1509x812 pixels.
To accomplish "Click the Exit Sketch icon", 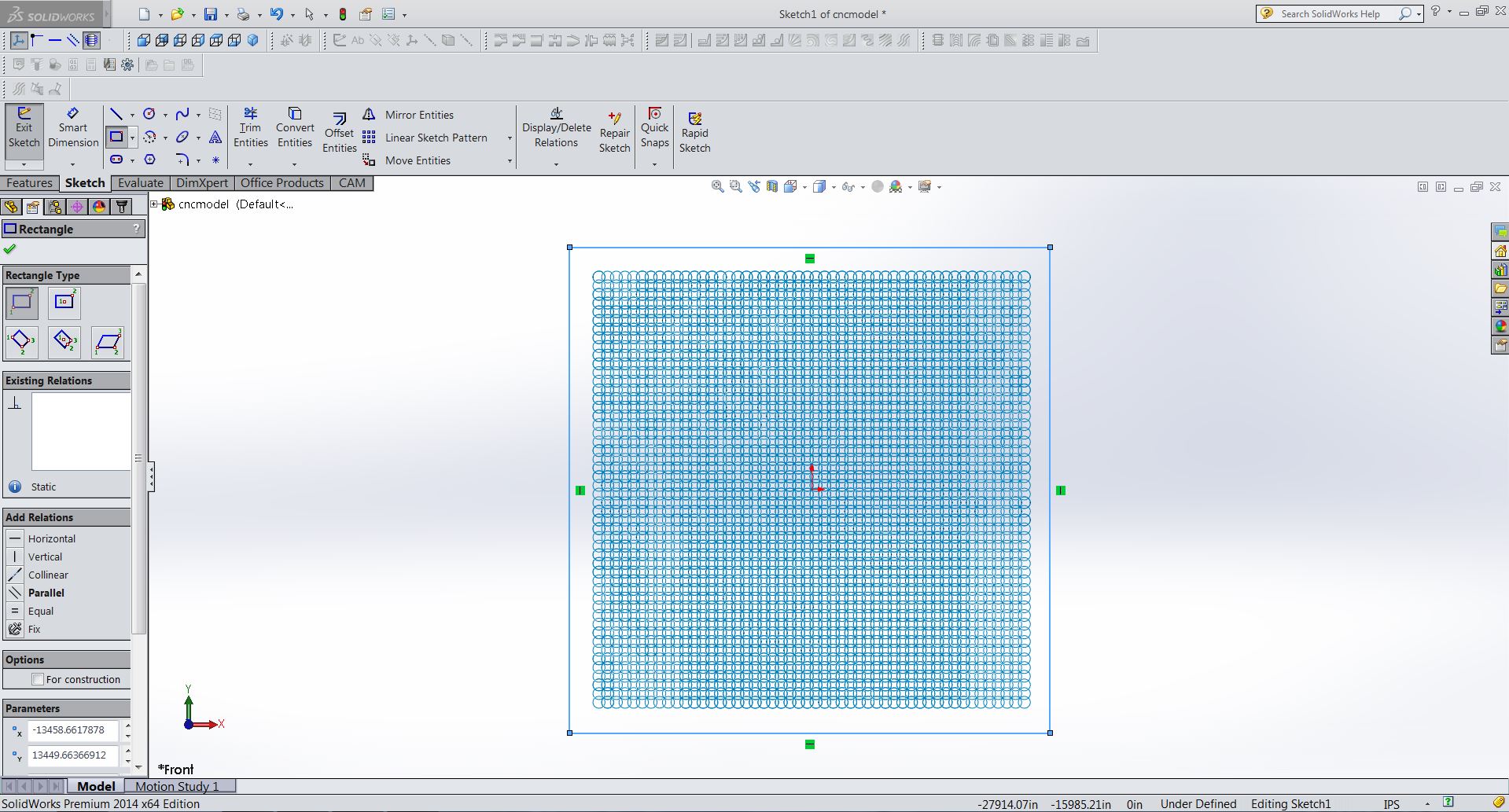I will (24, 130).
